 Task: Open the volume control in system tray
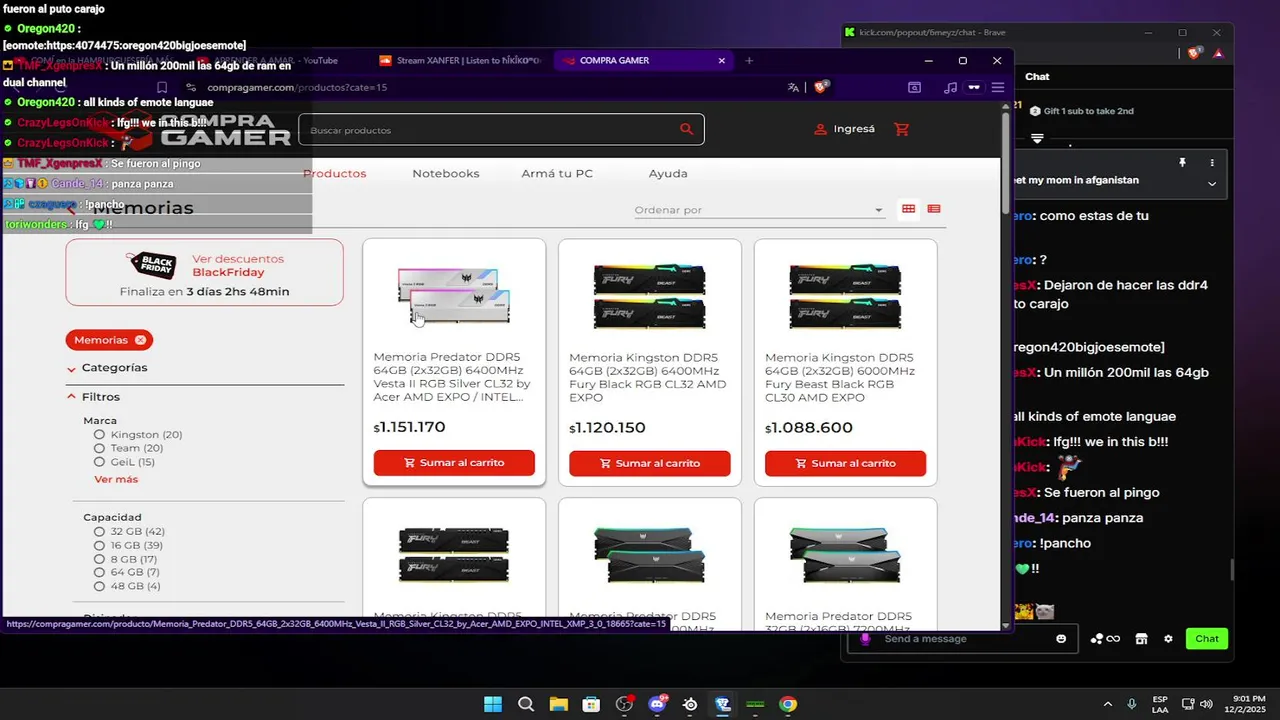pyautogui.click(x=1206, y=704)
